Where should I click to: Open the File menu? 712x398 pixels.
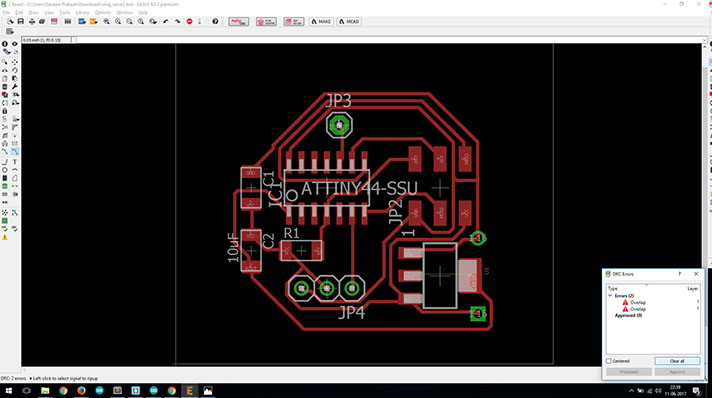[x=6, y=12]
